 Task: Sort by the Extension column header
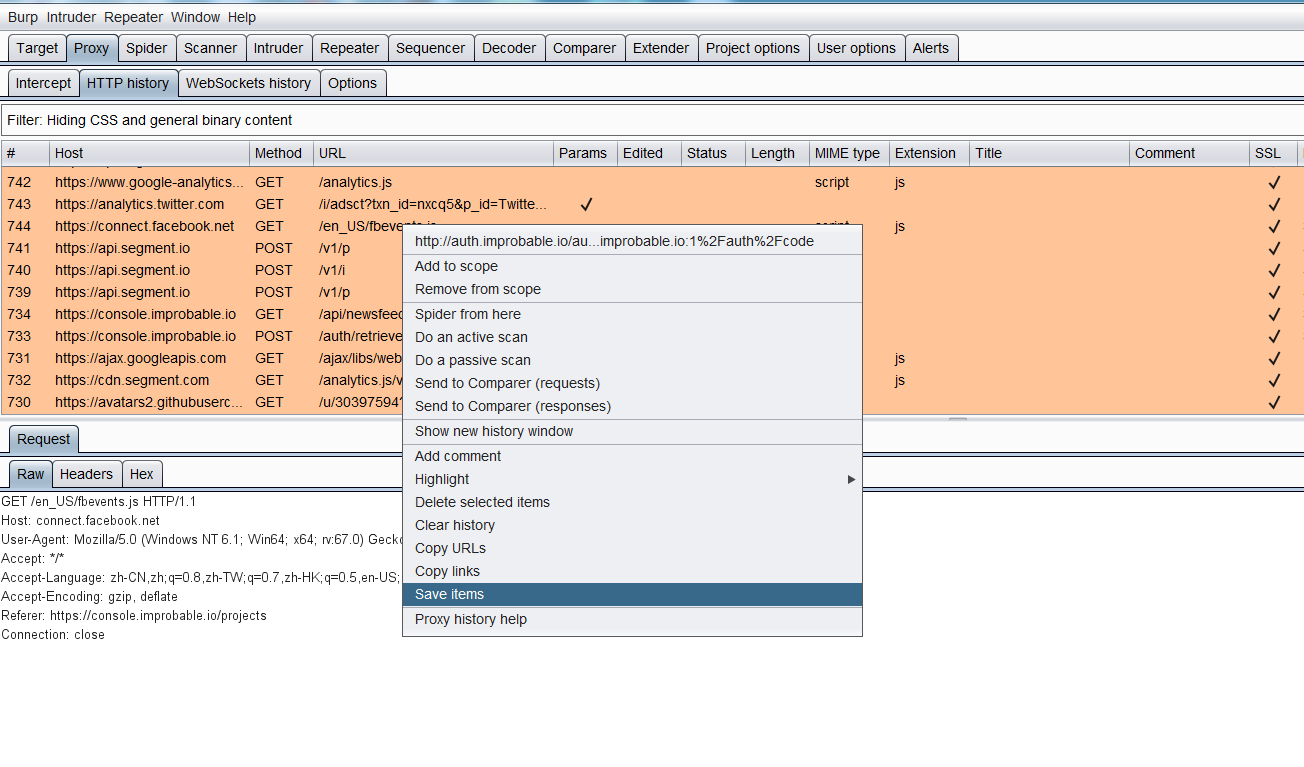929,153
